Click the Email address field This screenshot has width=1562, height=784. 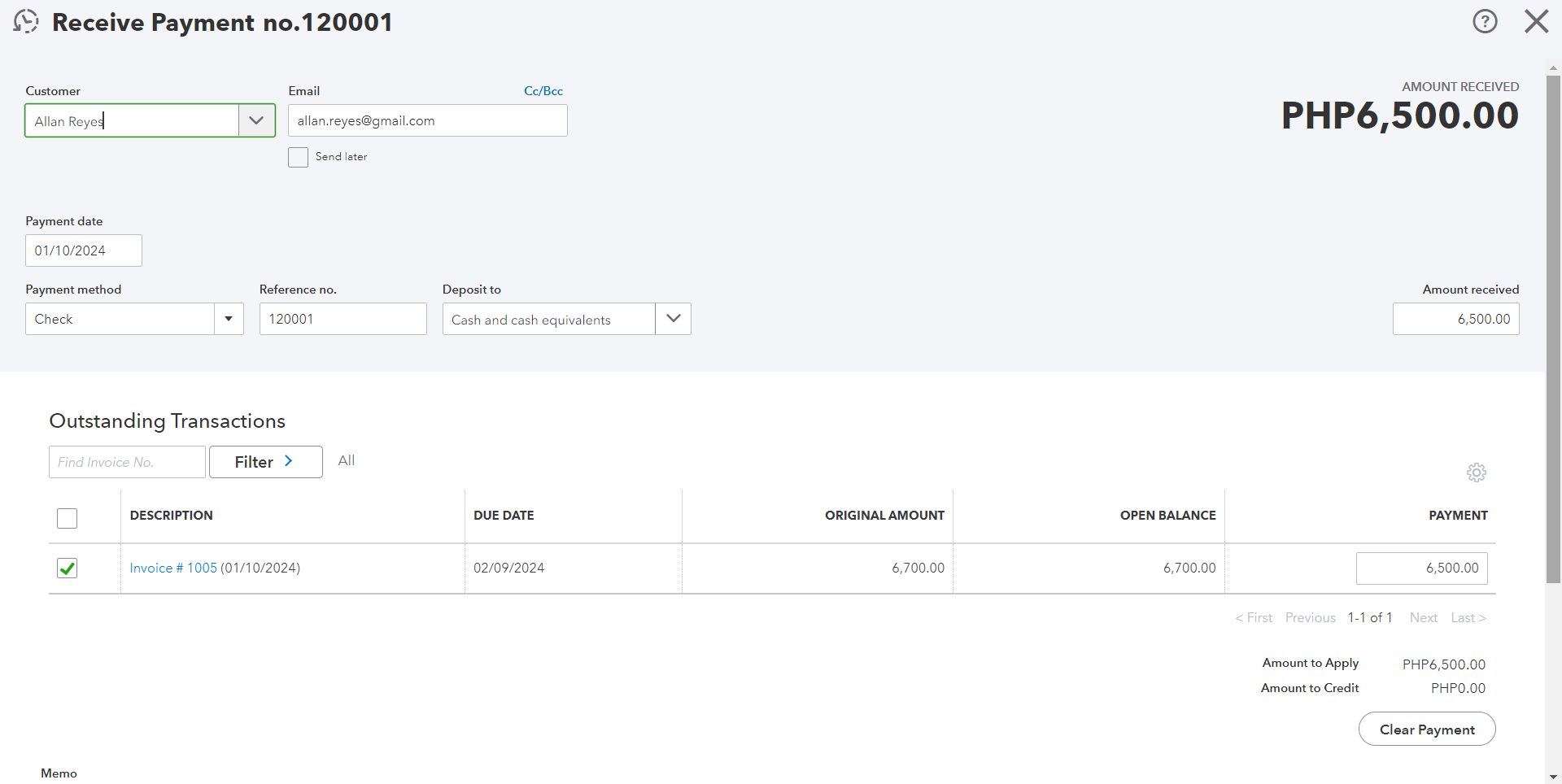click(428, 120)
